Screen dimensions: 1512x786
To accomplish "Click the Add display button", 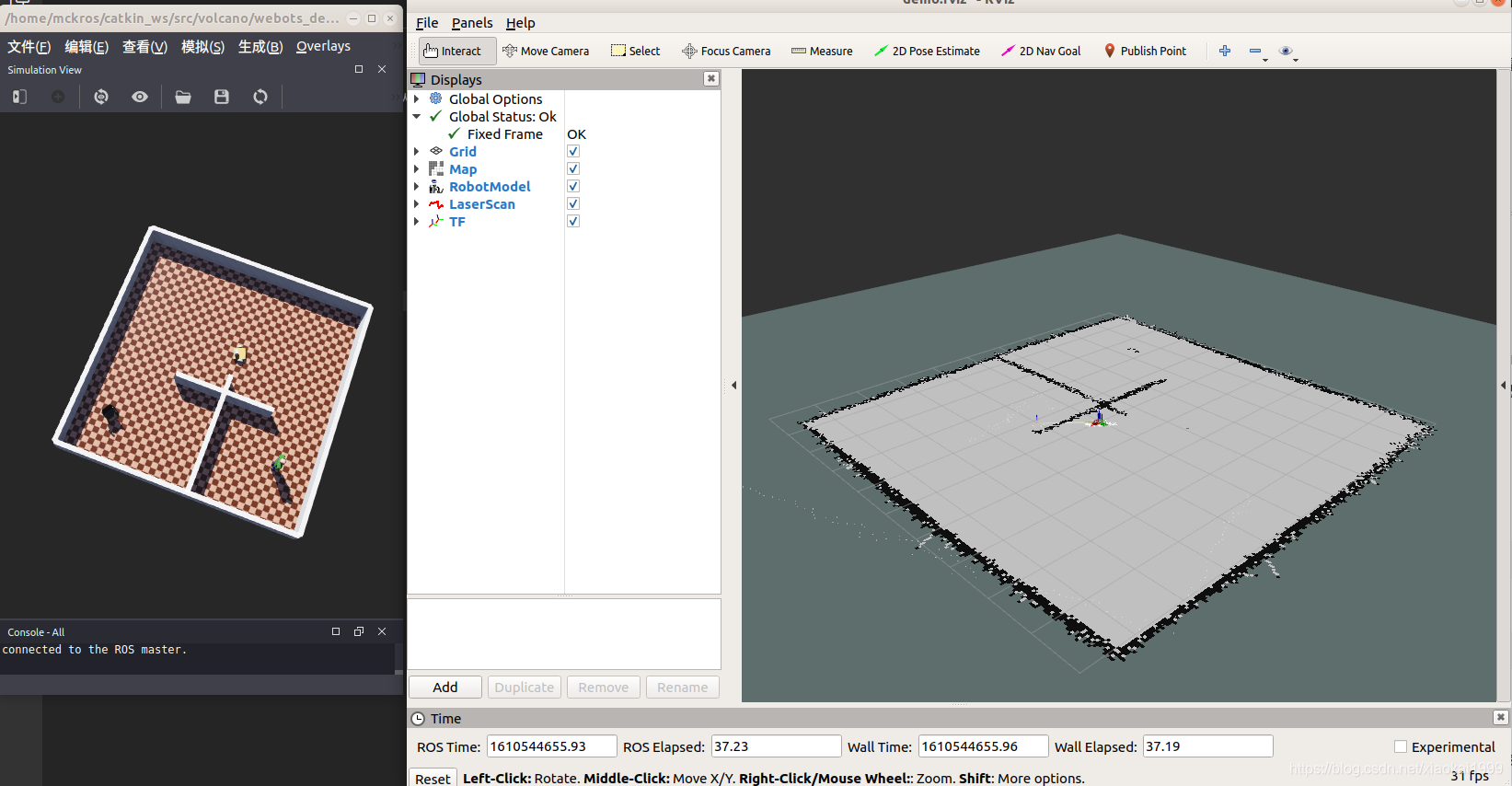I will pyautogui.click(x=445, y=688).
